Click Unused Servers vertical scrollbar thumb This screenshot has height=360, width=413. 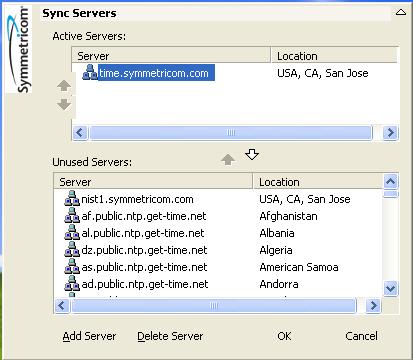tap(390, 194)
